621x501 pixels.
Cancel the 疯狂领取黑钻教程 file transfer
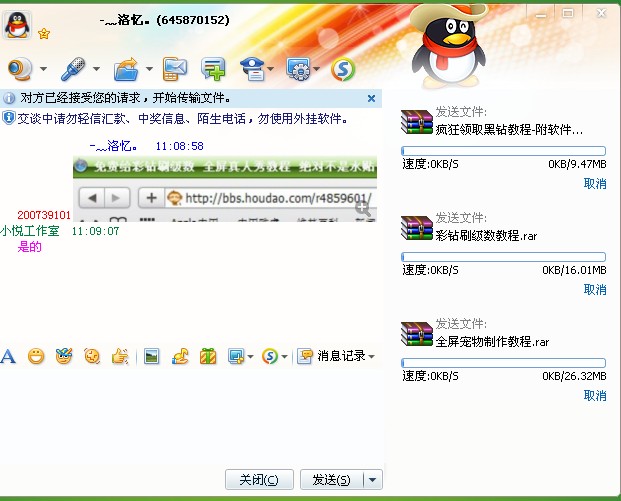point(595,183)
